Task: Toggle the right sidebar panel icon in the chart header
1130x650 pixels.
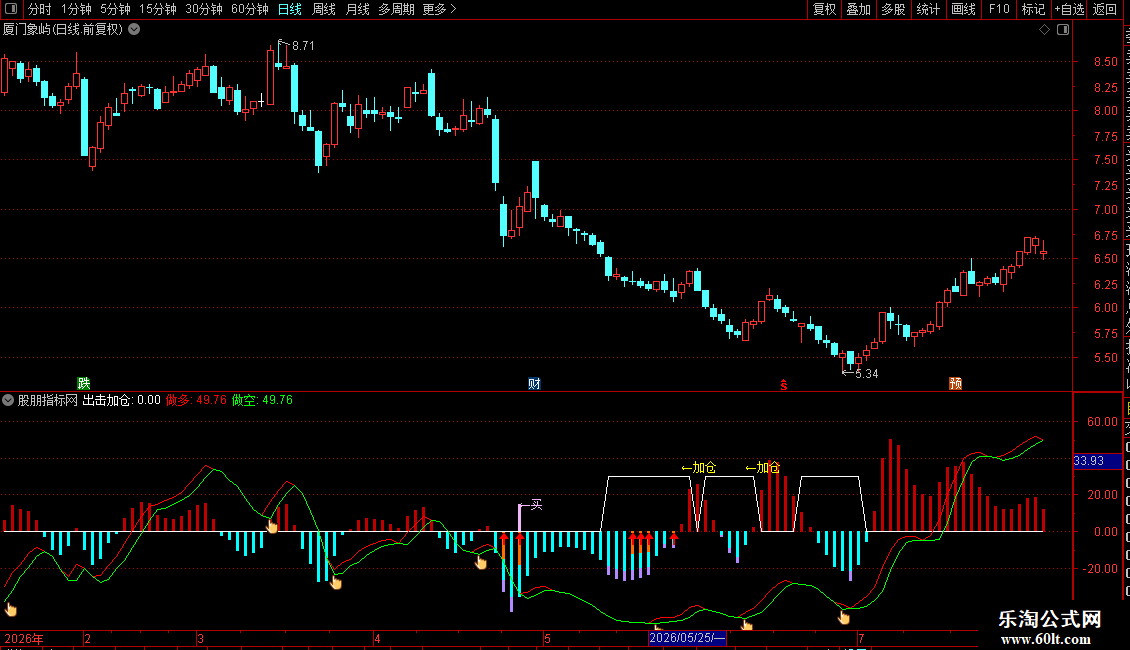Action: 1063,30
